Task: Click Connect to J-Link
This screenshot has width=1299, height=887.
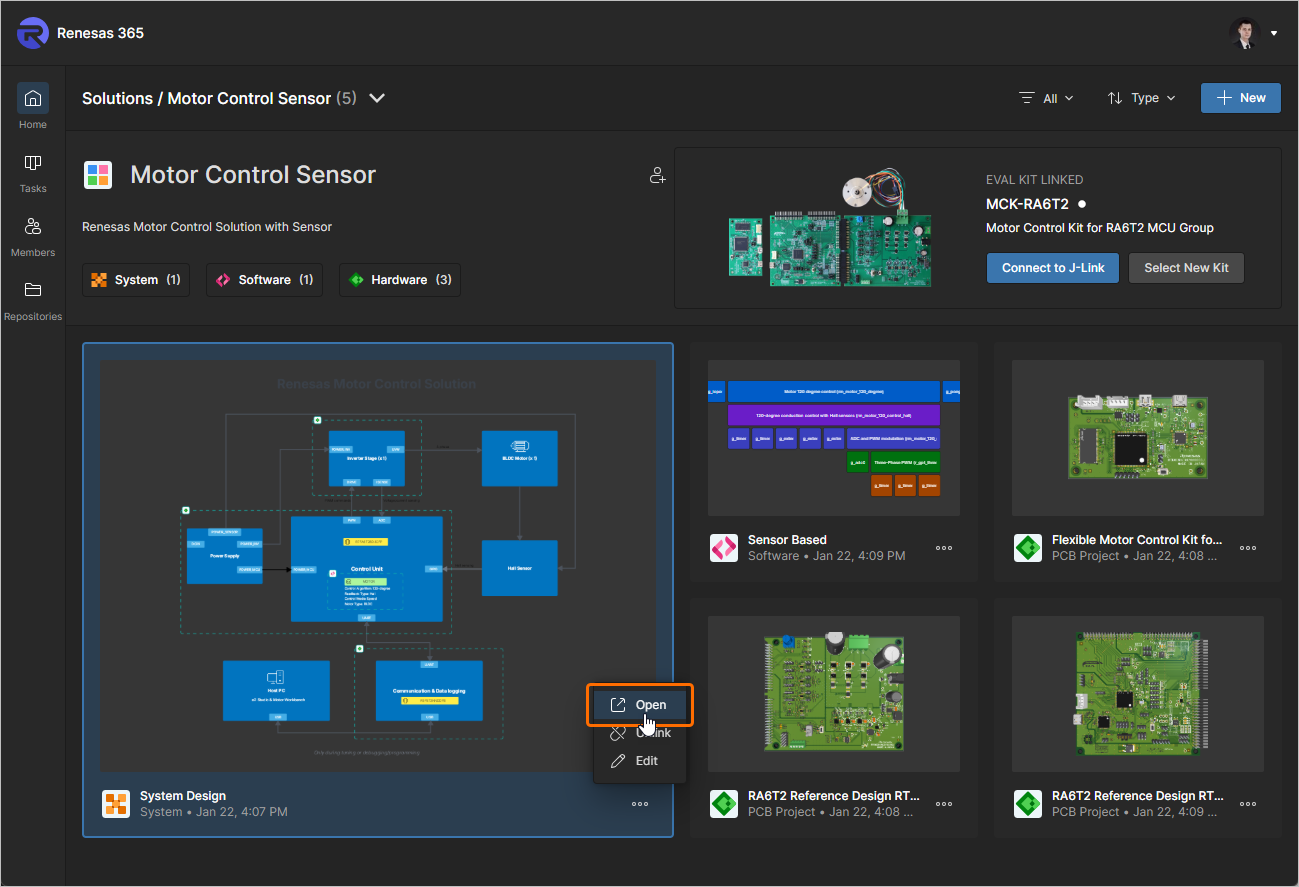Action: tap(1053, 268)
